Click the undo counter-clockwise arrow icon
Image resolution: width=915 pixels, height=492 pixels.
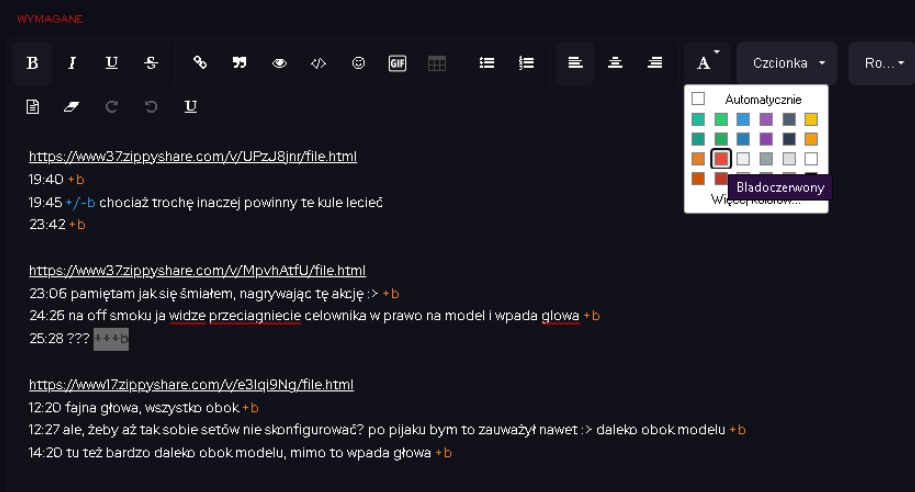[x=151, y=107]
